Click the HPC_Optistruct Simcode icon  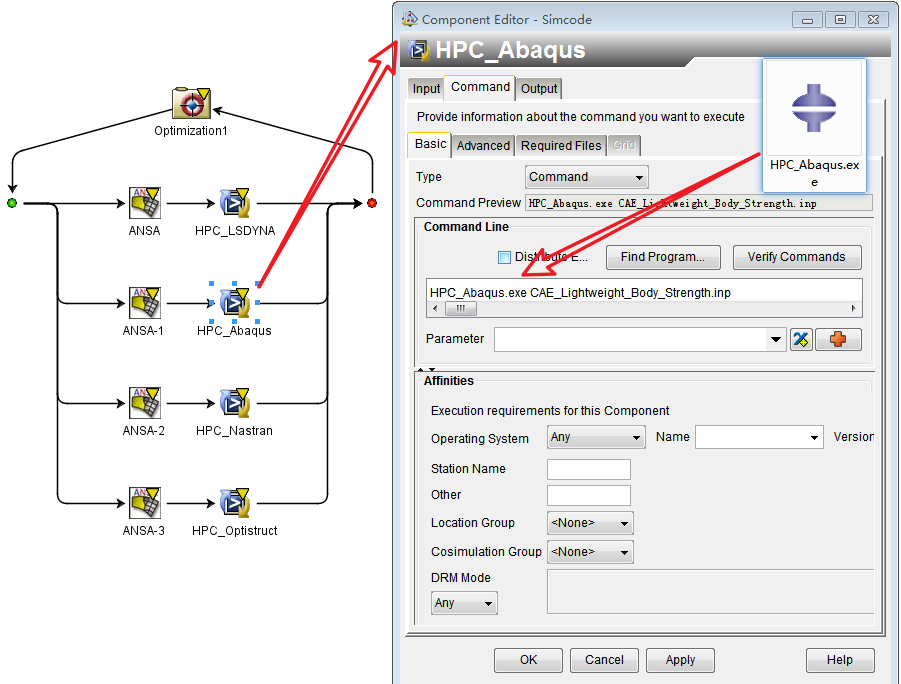(234, 503)
